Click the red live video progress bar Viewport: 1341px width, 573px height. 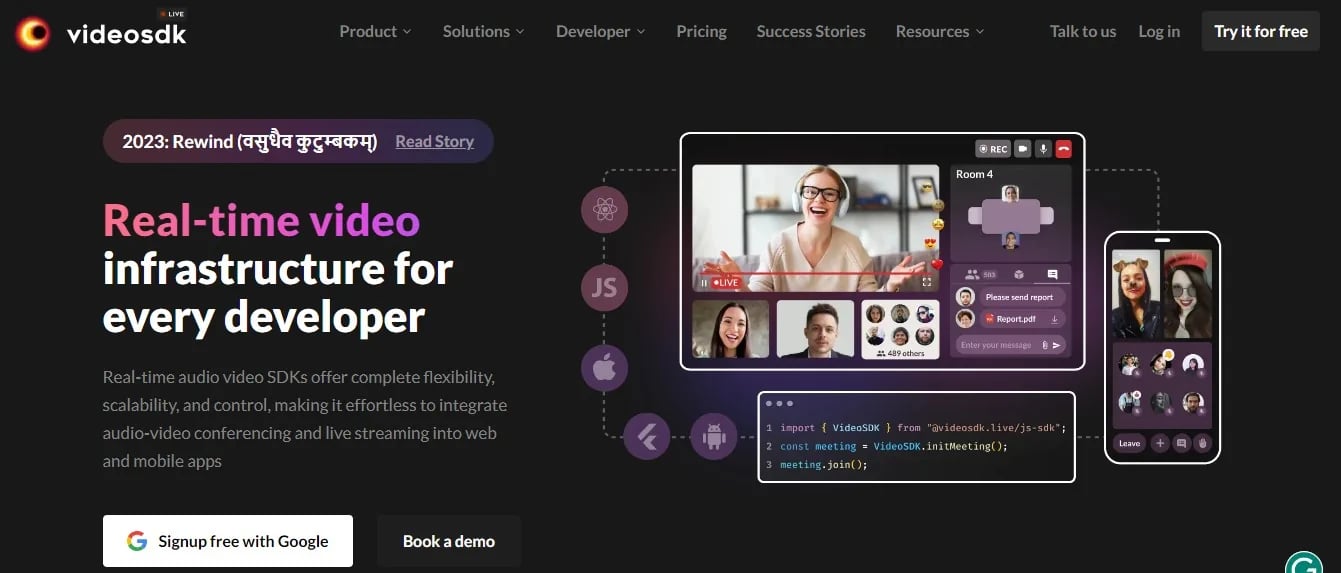click(815, 272)
